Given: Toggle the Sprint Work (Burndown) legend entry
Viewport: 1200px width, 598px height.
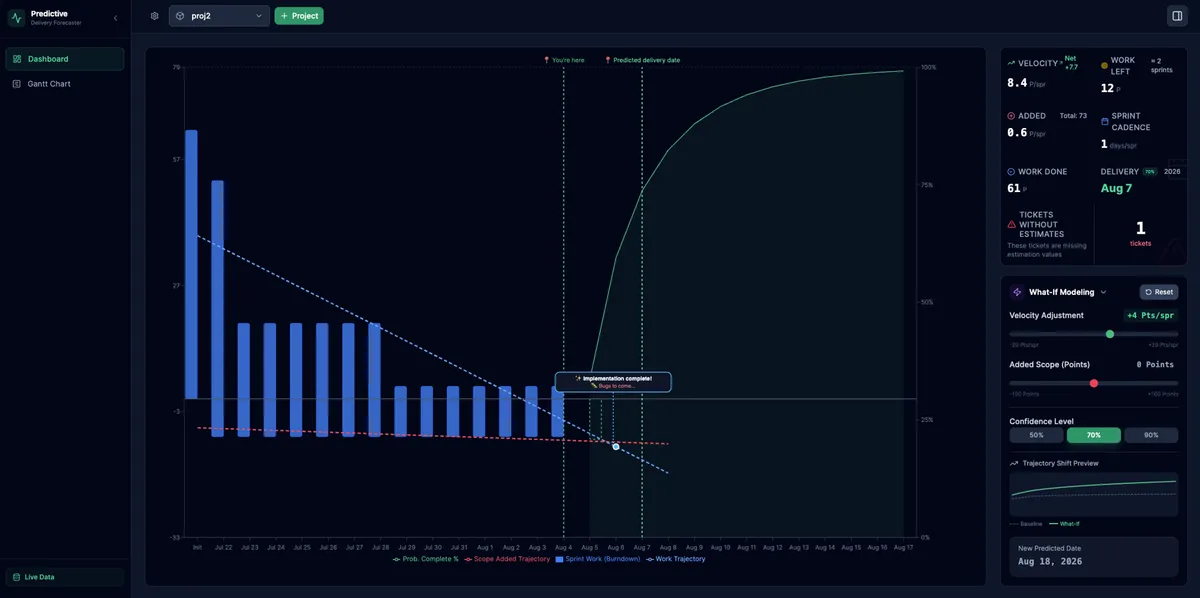Looking at the screenshot, I should (x=597, y=559).
